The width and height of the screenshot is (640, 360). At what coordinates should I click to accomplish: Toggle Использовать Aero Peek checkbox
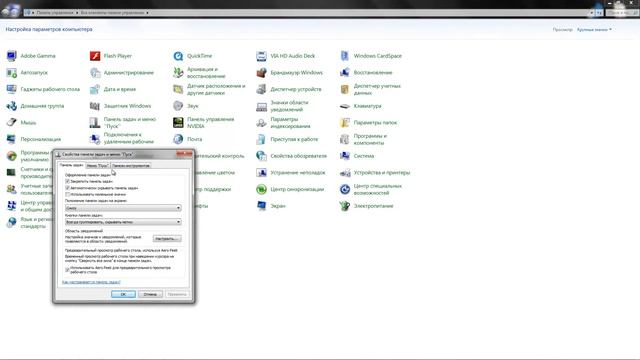67,270
